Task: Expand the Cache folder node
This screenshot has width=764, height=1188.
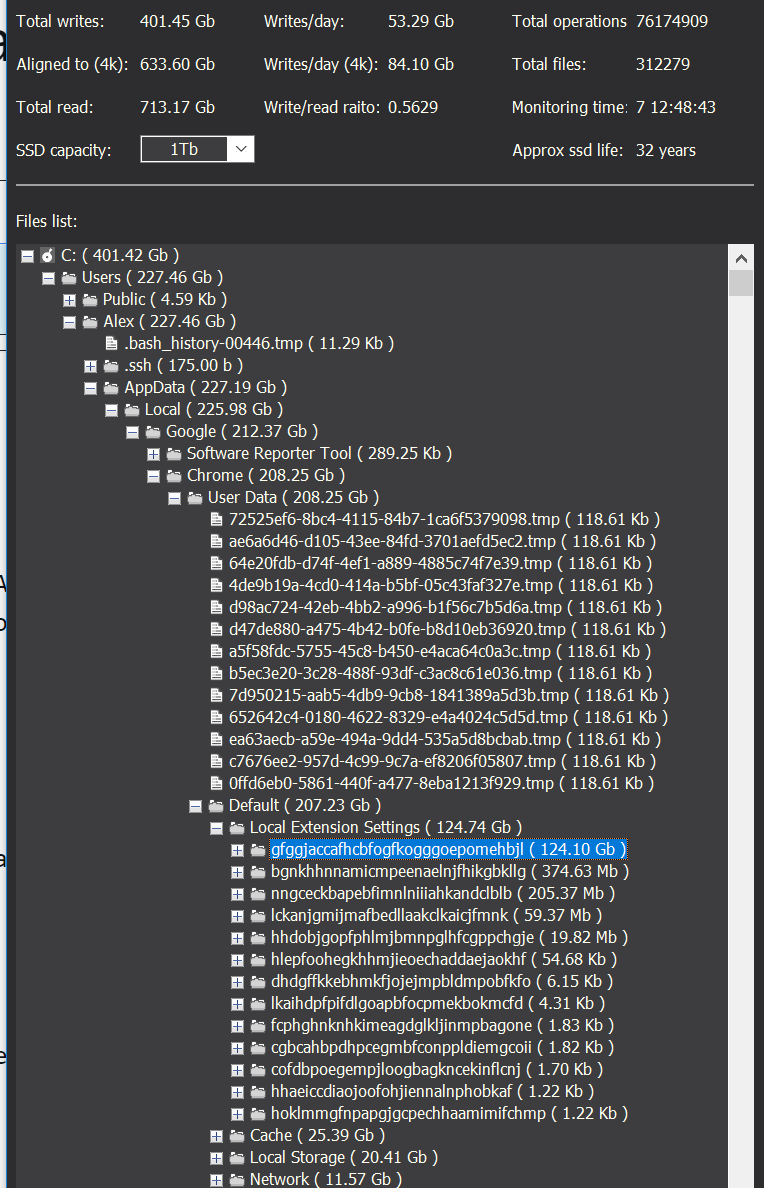Action: pyautogui.click(x=216, y=1136)
